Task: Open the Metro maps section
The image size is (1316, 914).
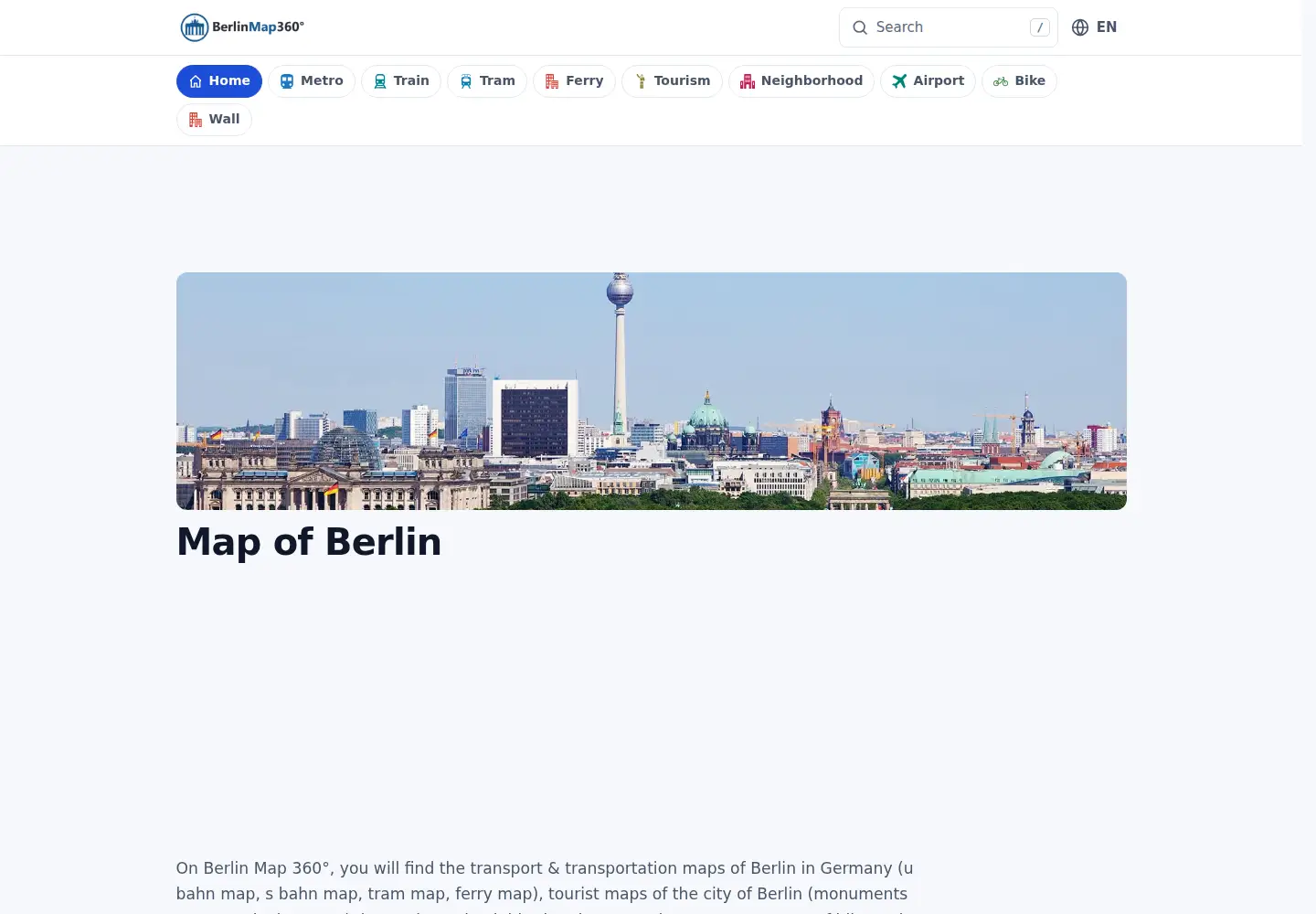Action: (312, 81)
